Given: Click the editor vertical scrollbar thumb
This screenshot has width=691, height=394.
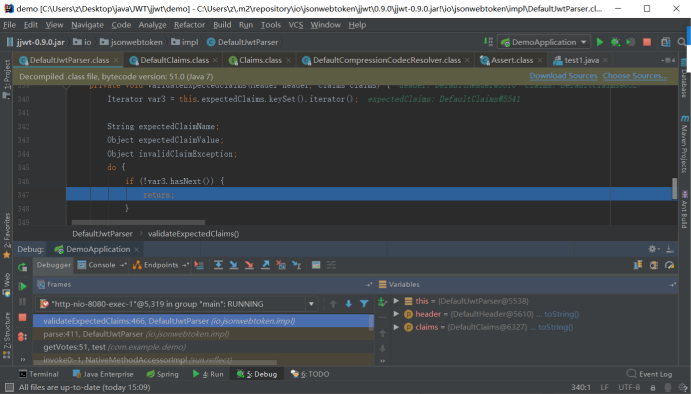Looking at the screenshot, I should (674, 188).
